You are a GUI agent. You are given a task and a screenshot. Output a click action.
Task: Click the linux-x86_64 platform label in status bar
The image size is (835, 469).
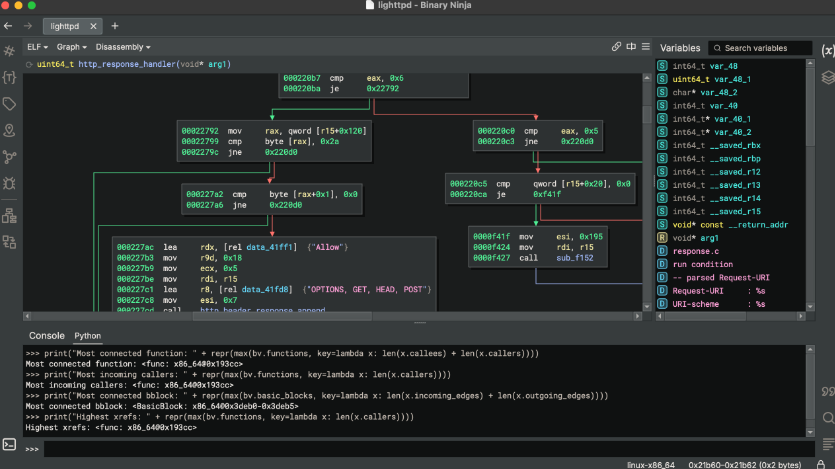click(x=653, y=464)
